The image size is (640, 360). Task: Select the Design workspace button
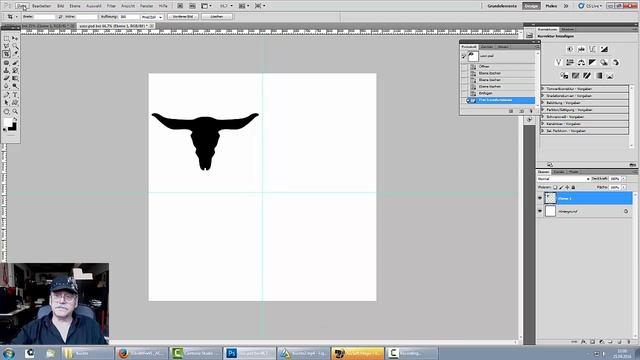pyautogui.click(x=531, y=6)
